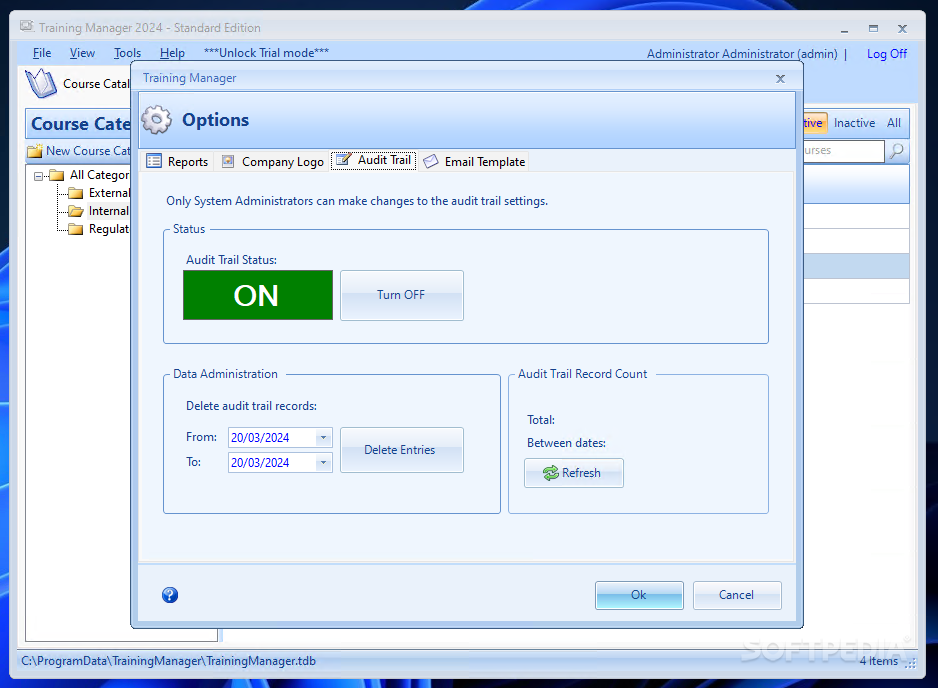Click the Email Template envelope icon

pyautogui.click(x=431, y=162)
